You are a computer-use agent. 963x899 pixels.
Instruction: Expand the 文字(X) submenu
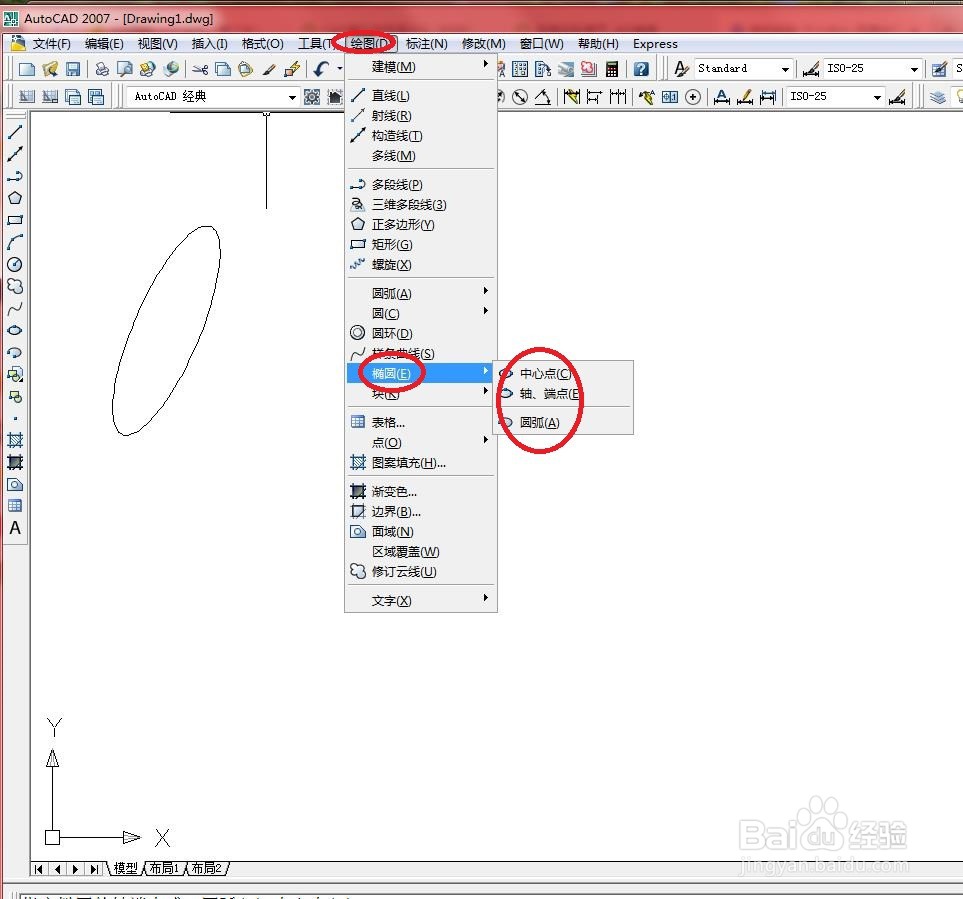tap(421, 601)
